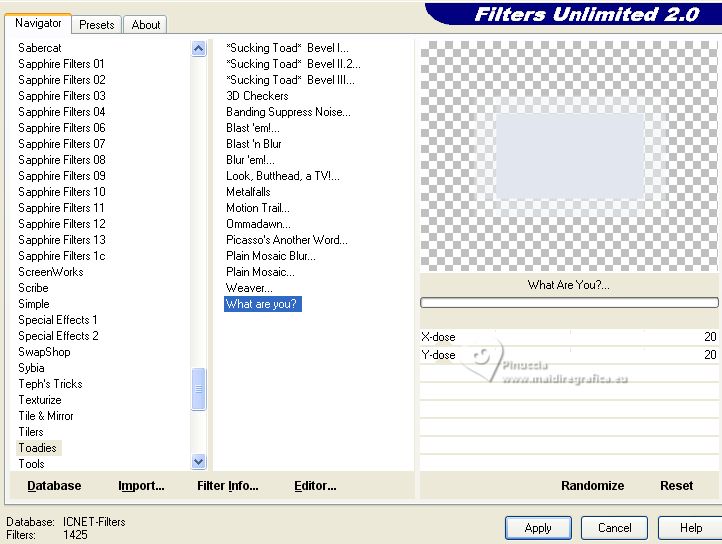Choose the Sucking Toad Bevel II.2 filter
Viewport: 722px width, 544px height.
(293, 64)
